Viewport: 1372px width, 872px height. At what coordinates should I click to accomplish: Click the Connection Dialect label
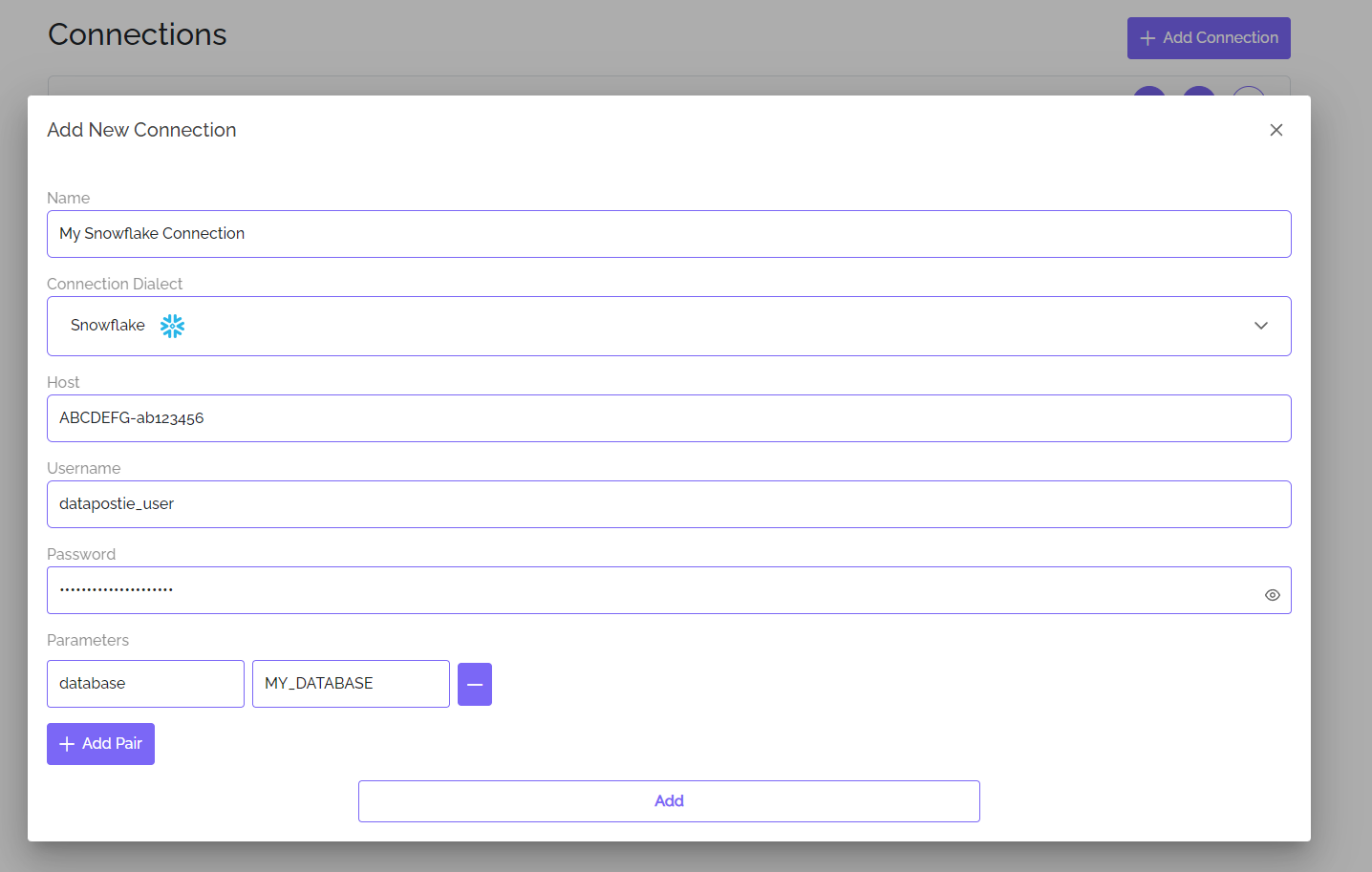pos(115,284)
